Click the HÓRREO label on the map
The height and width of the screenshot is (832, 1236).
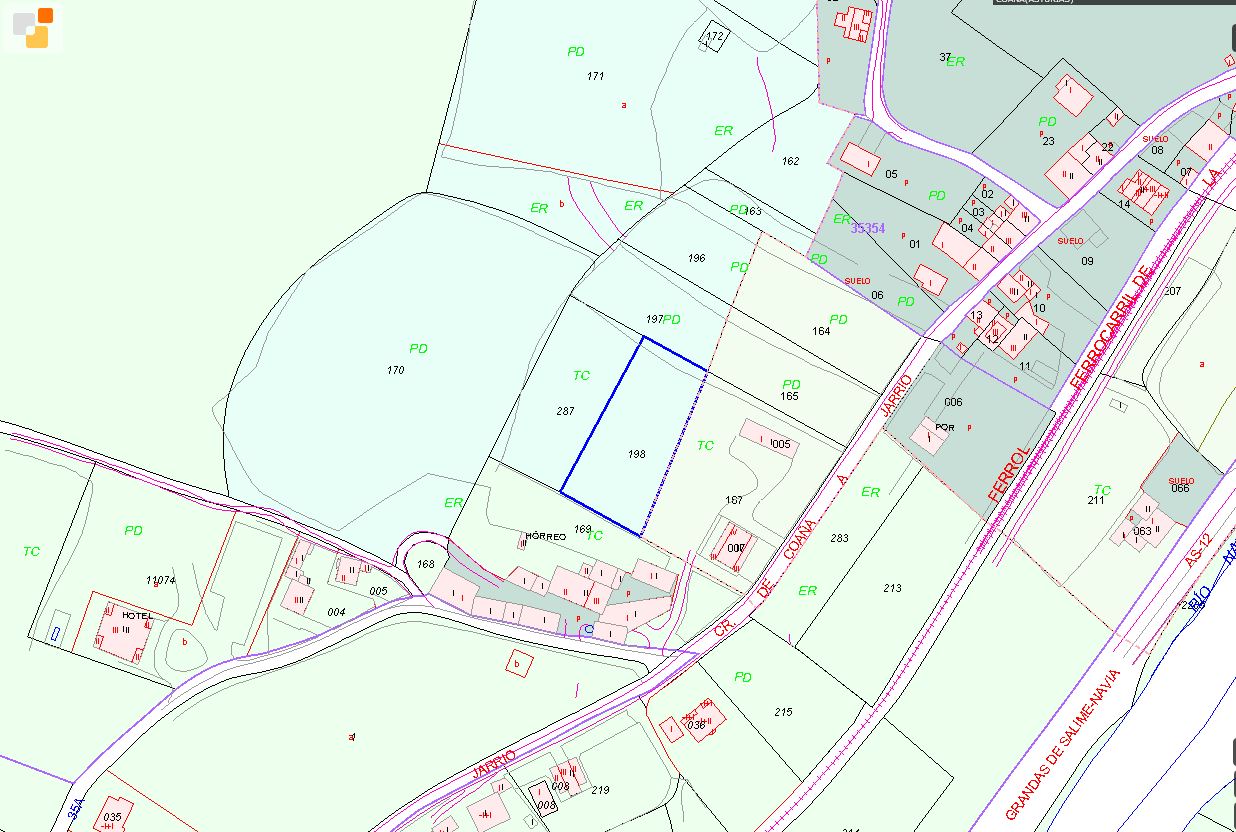tap(545, 537)
